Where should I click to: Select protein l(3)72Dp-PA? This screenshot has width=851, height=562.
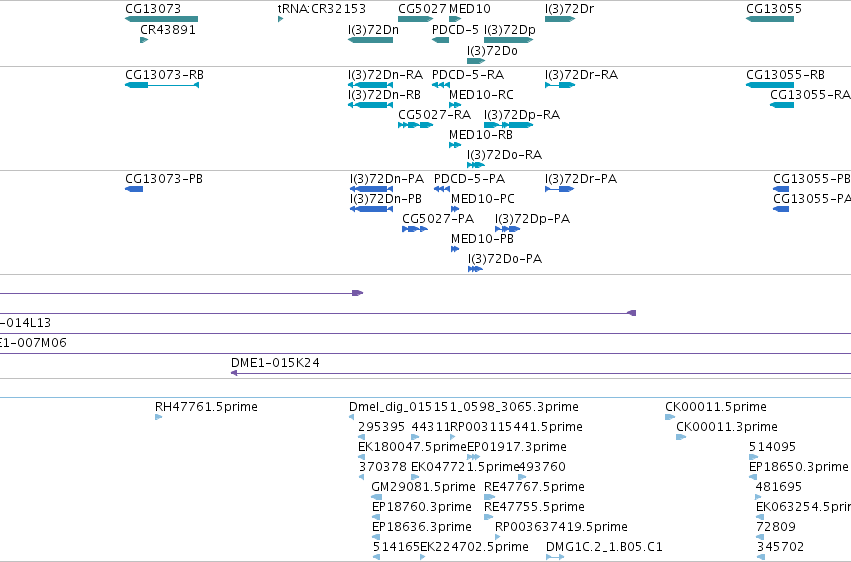point(507,229)
